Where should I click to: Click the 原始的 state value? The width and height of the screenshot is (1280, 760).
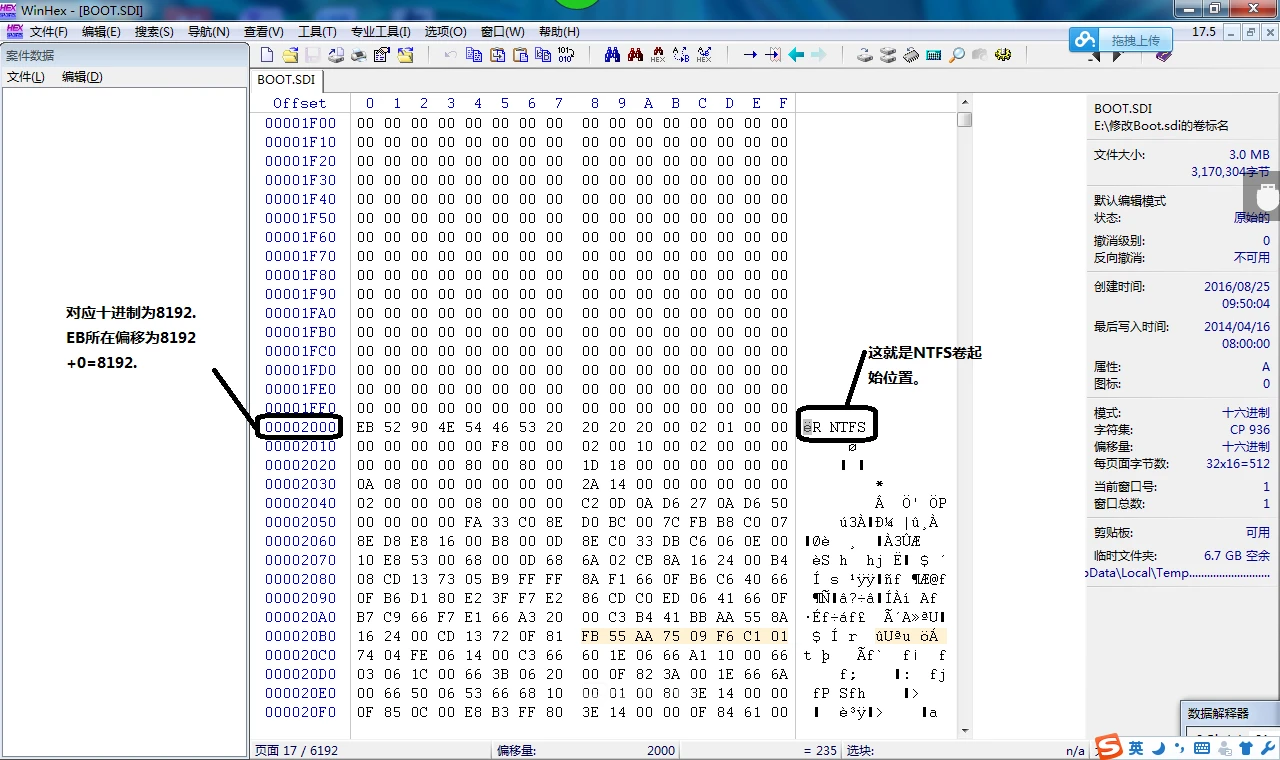pyautogui.click(x=1252, y=218)
